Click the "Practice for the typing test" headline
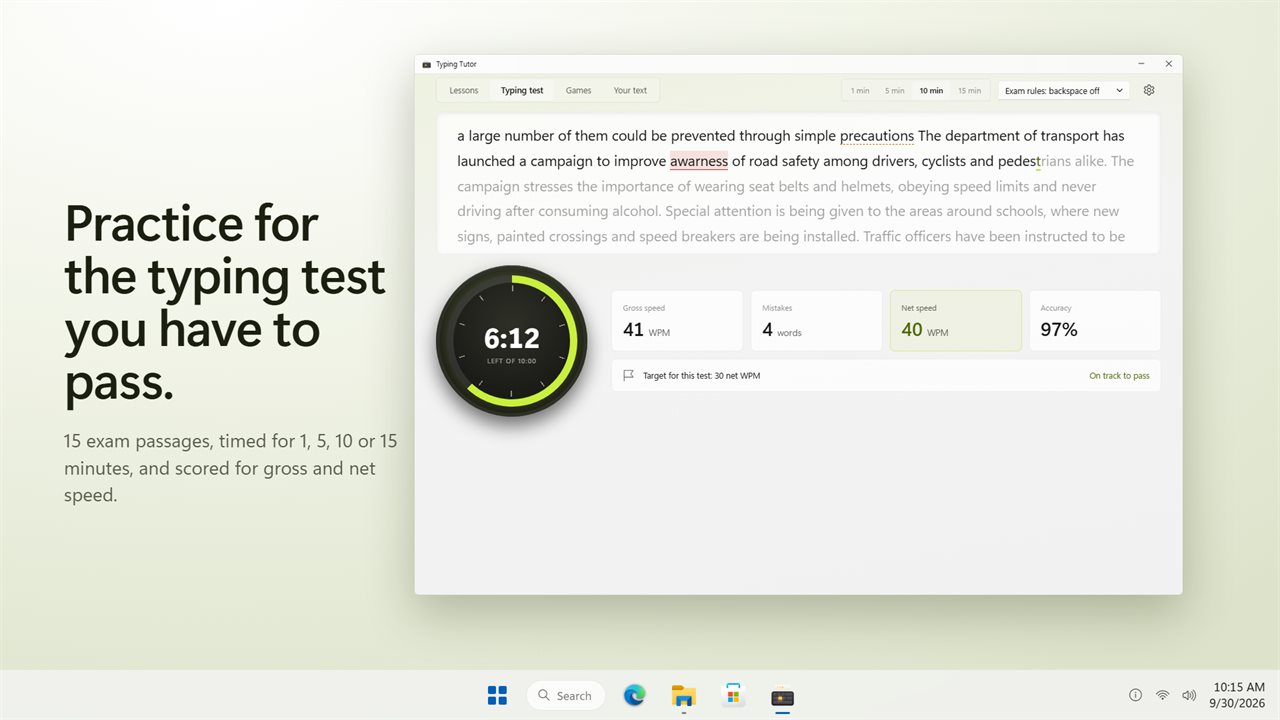 point(225,303)
